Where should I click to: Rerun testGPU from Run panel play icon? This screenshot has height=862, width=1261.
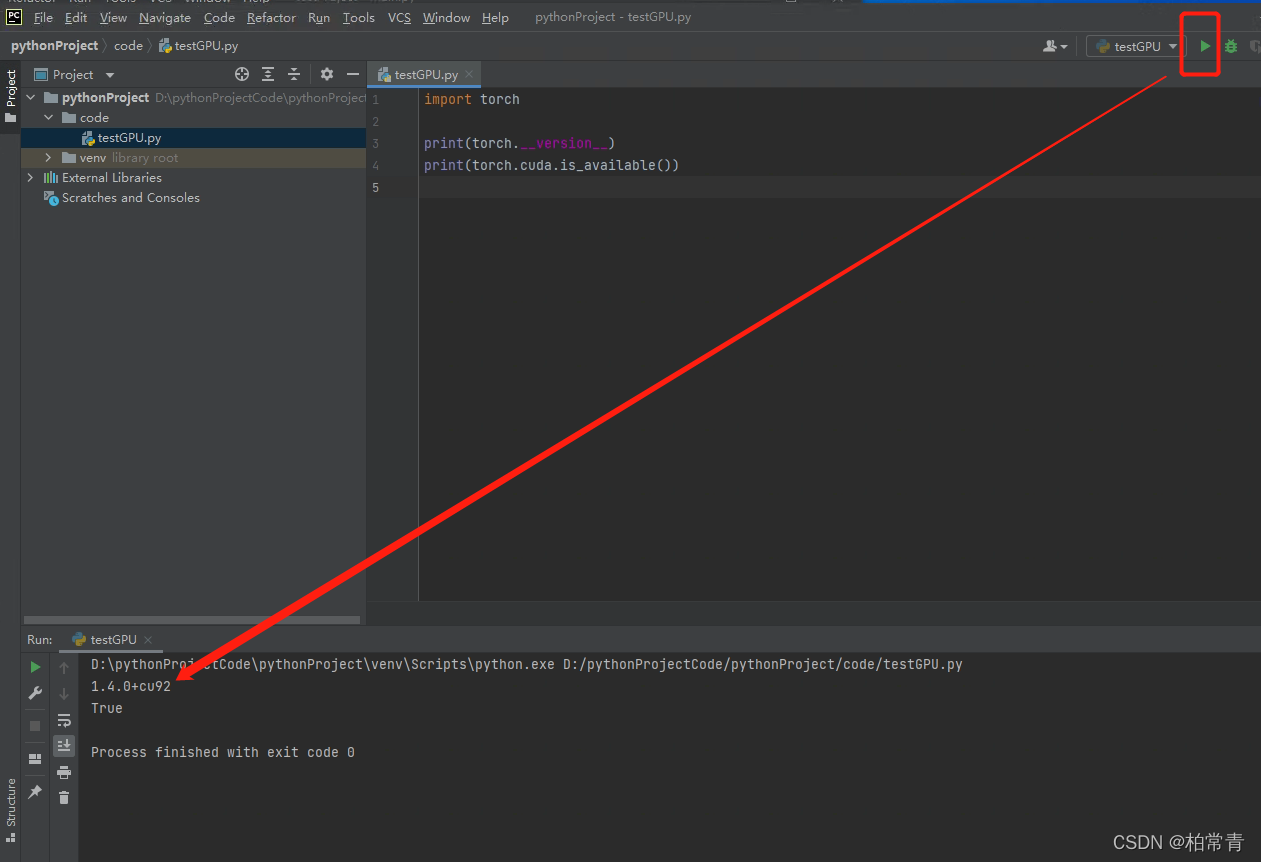coord(35,667)
